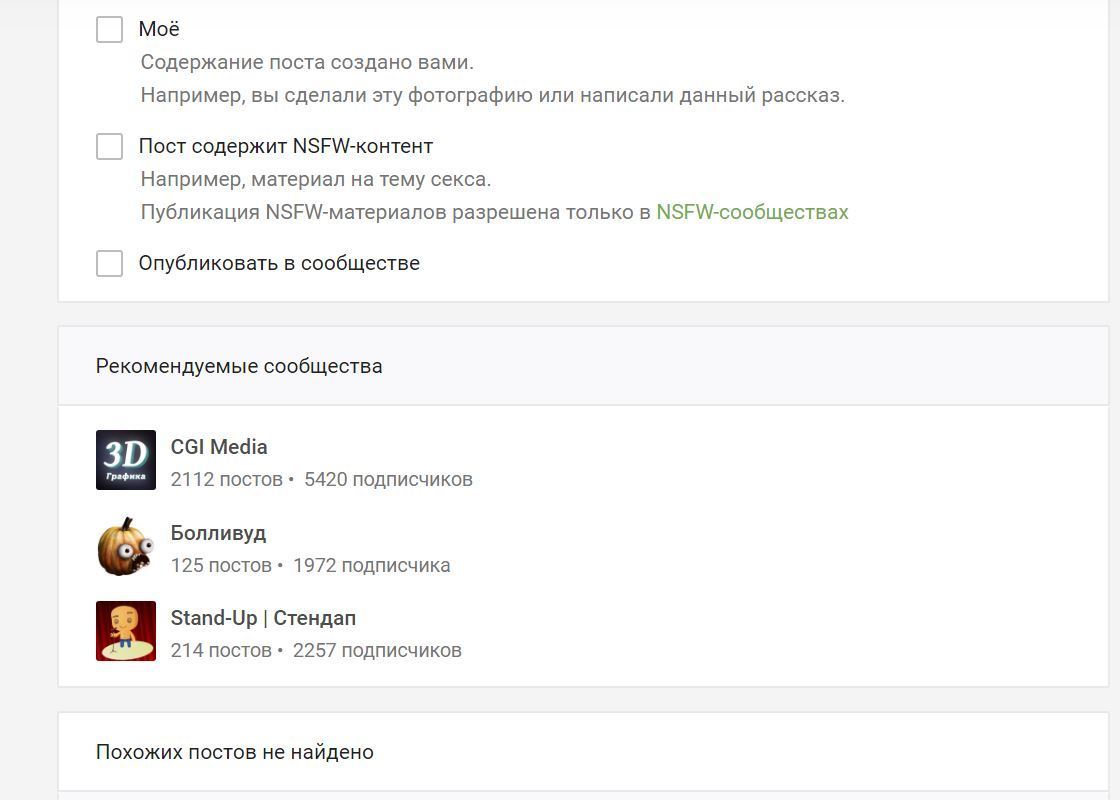Click CGI Media's 5420 подписчиков count
The image size is (1120, 800).
(388, 479)
